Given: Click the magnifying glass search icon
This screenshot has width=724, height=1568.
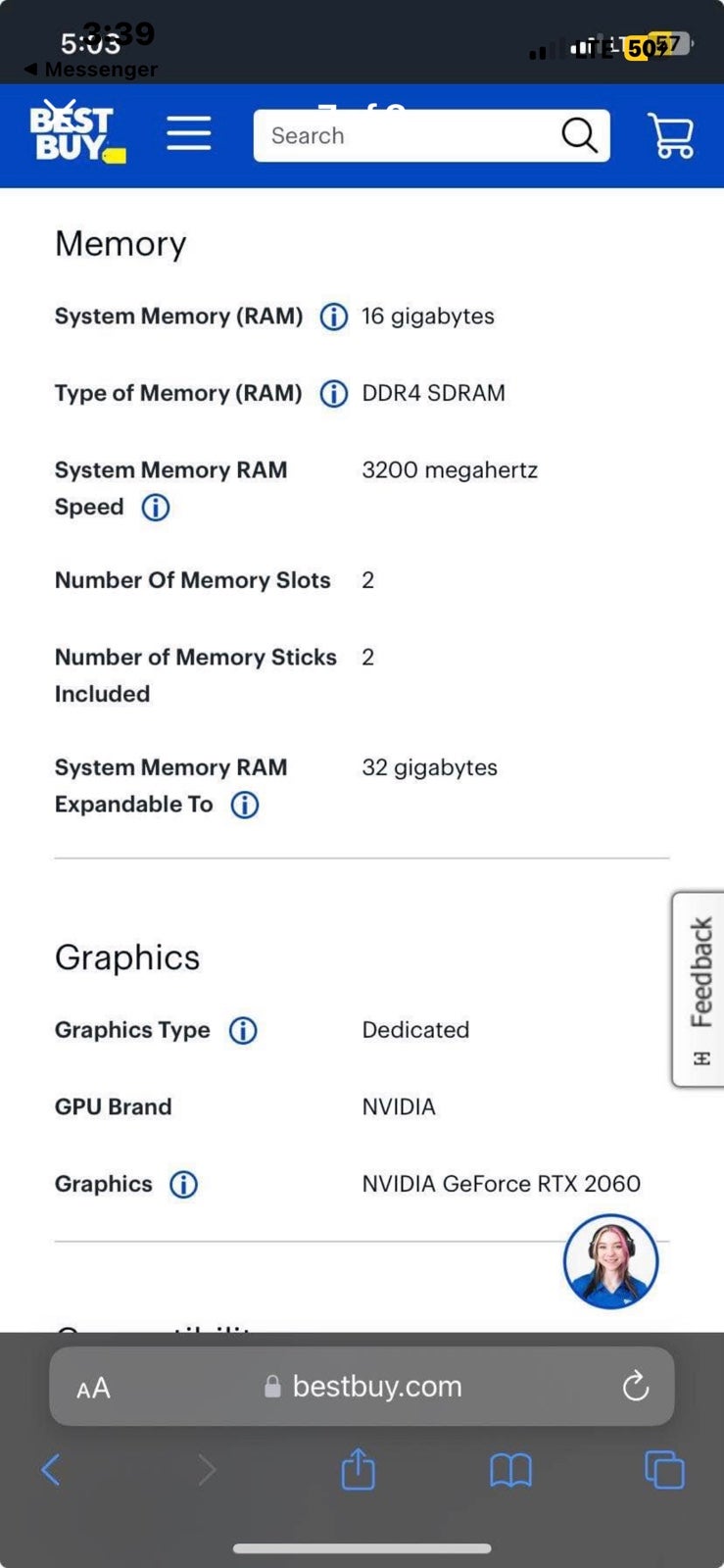Looking at the screenshot, I should pos(579,135).
